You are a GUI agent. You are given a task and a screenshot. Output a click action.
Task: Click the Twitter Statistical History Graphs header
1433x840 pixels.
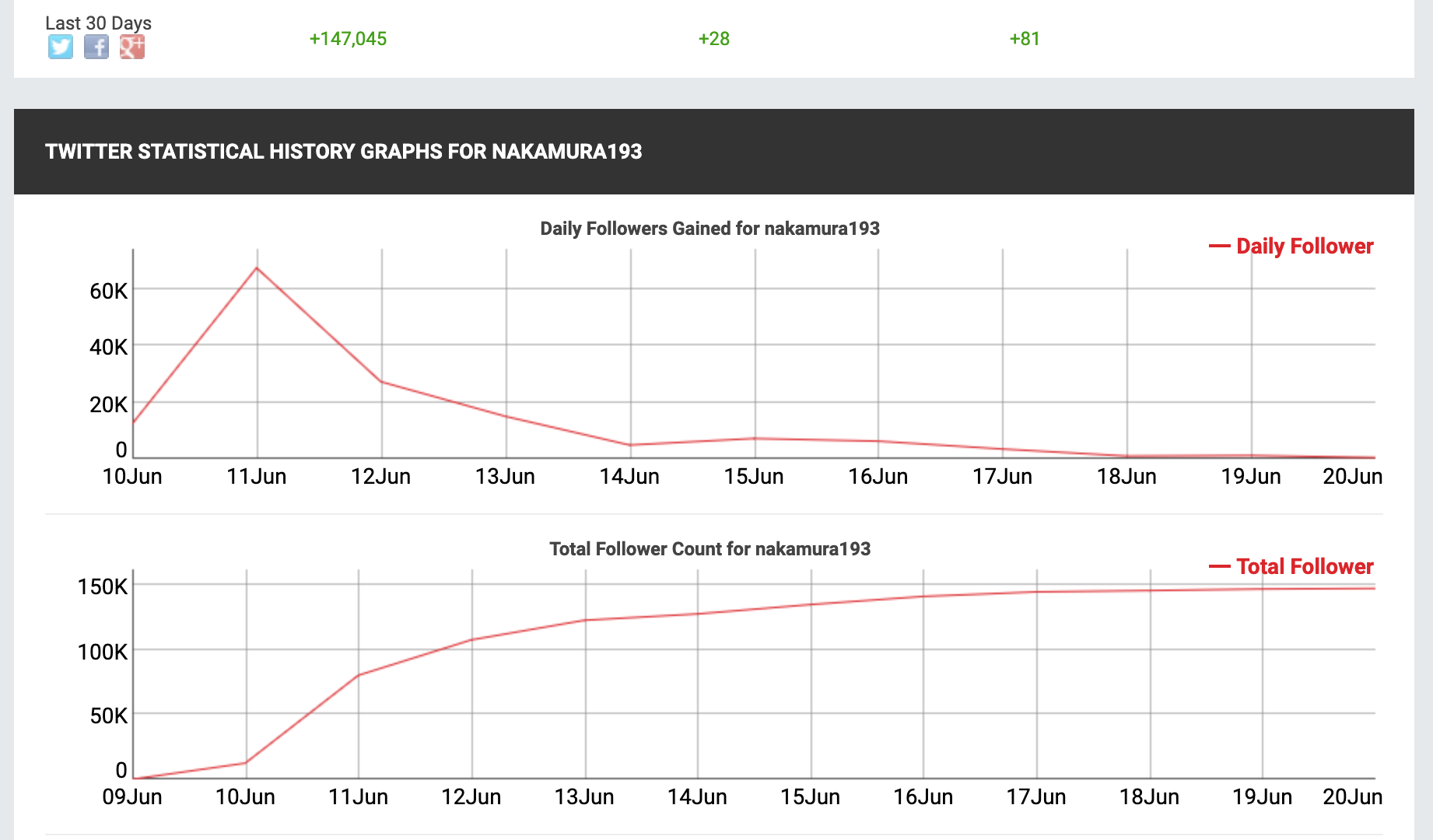pos(343,151)
